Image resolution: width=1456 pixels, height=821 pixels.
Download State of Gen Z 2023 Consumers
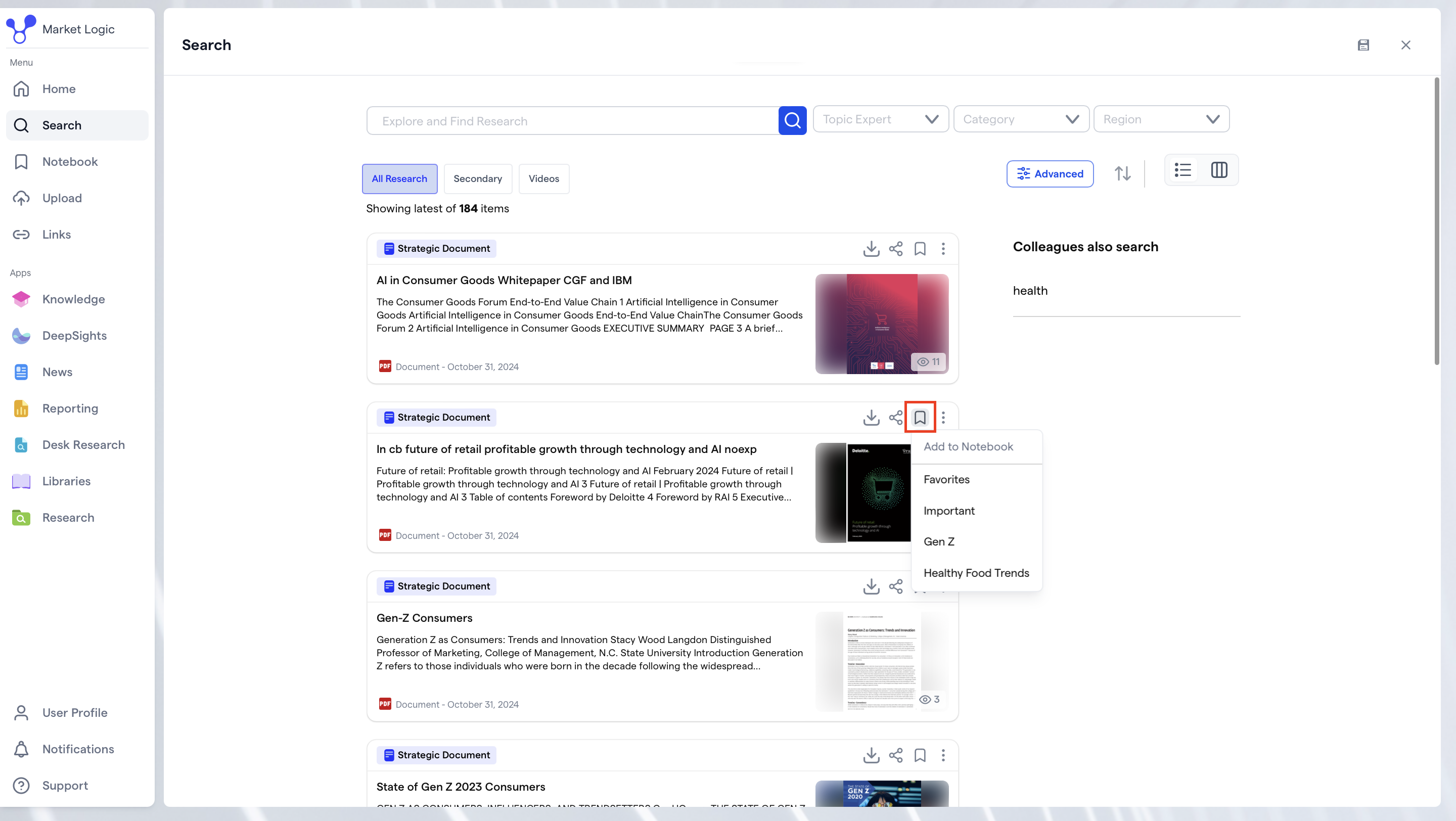871,755
